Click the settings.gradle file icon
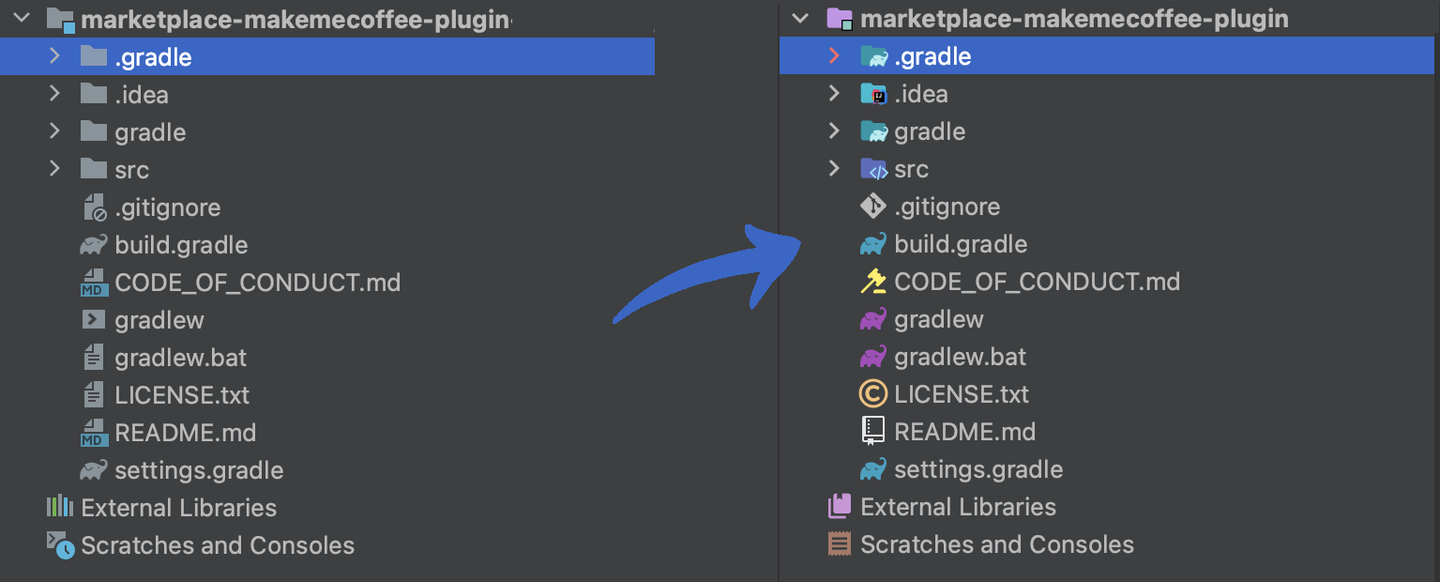This screenshot has height=582, width=1440. [871, 469]
